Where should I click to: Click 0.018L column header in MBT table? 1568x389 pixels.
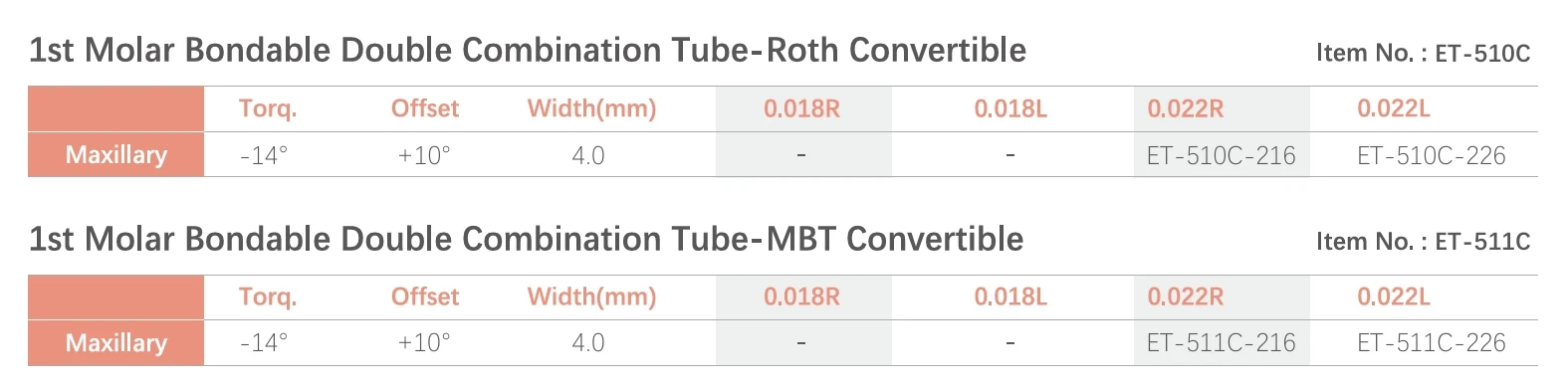(1010, 296)
